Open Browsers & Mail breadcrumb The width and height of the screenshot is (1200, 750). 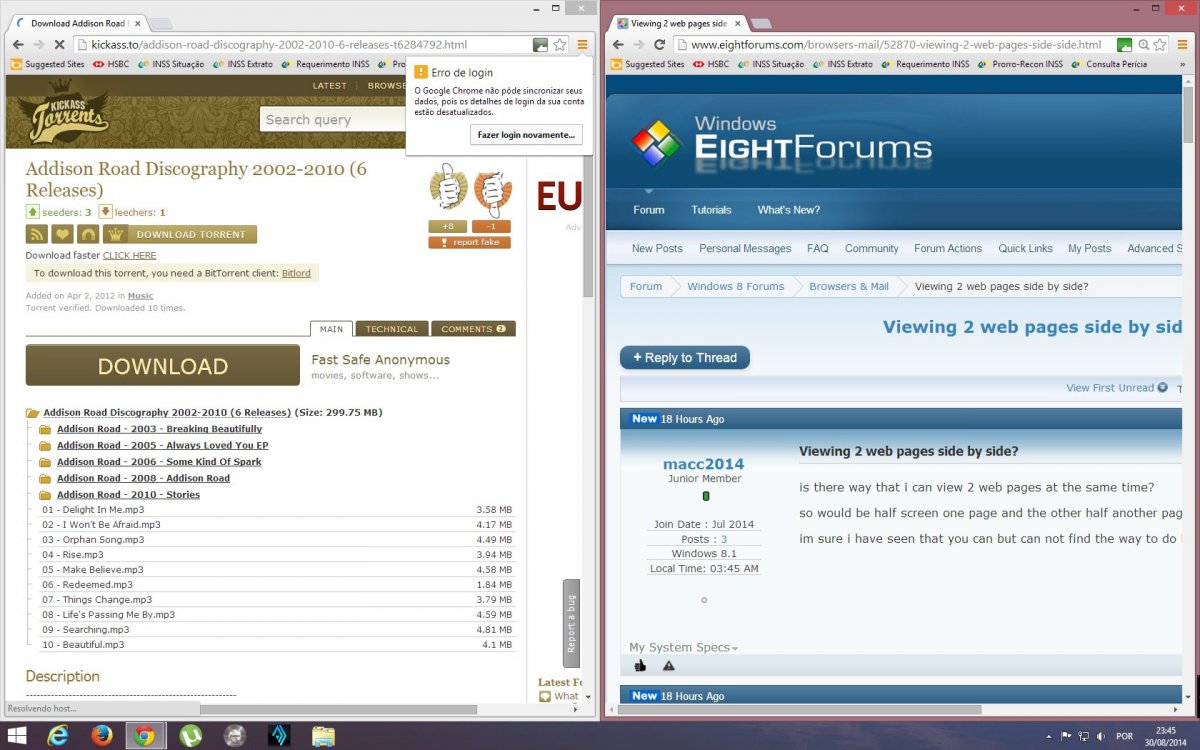tap(849, 286)
